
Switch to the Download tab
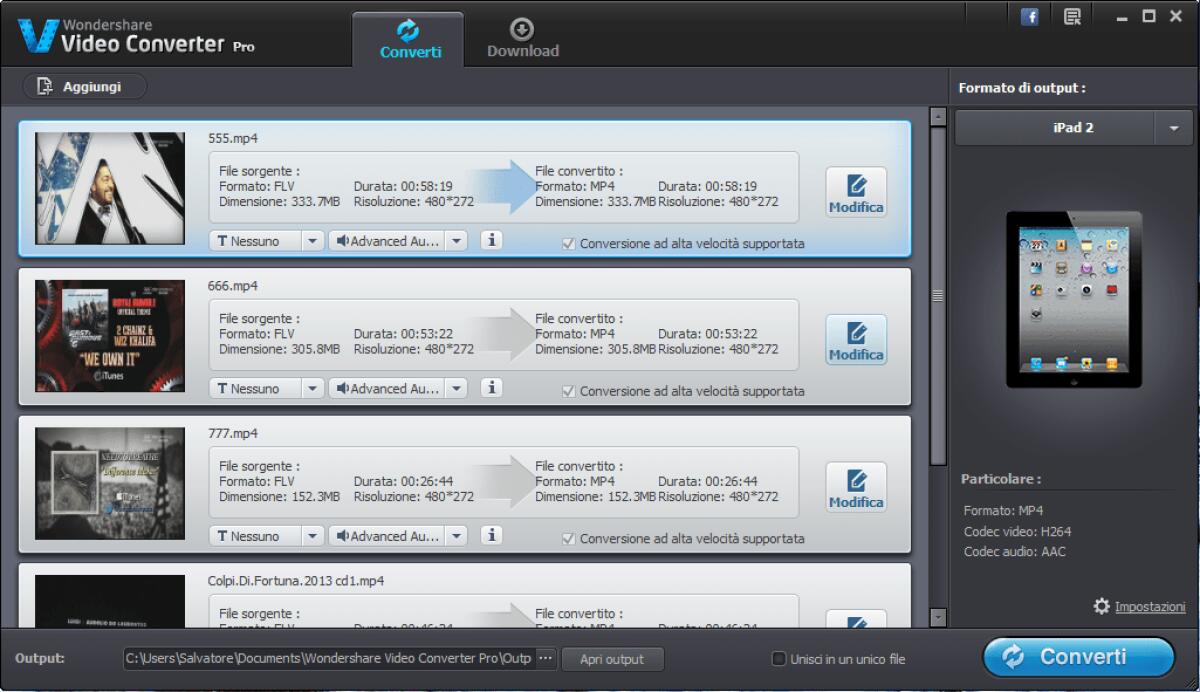(521, 39)
